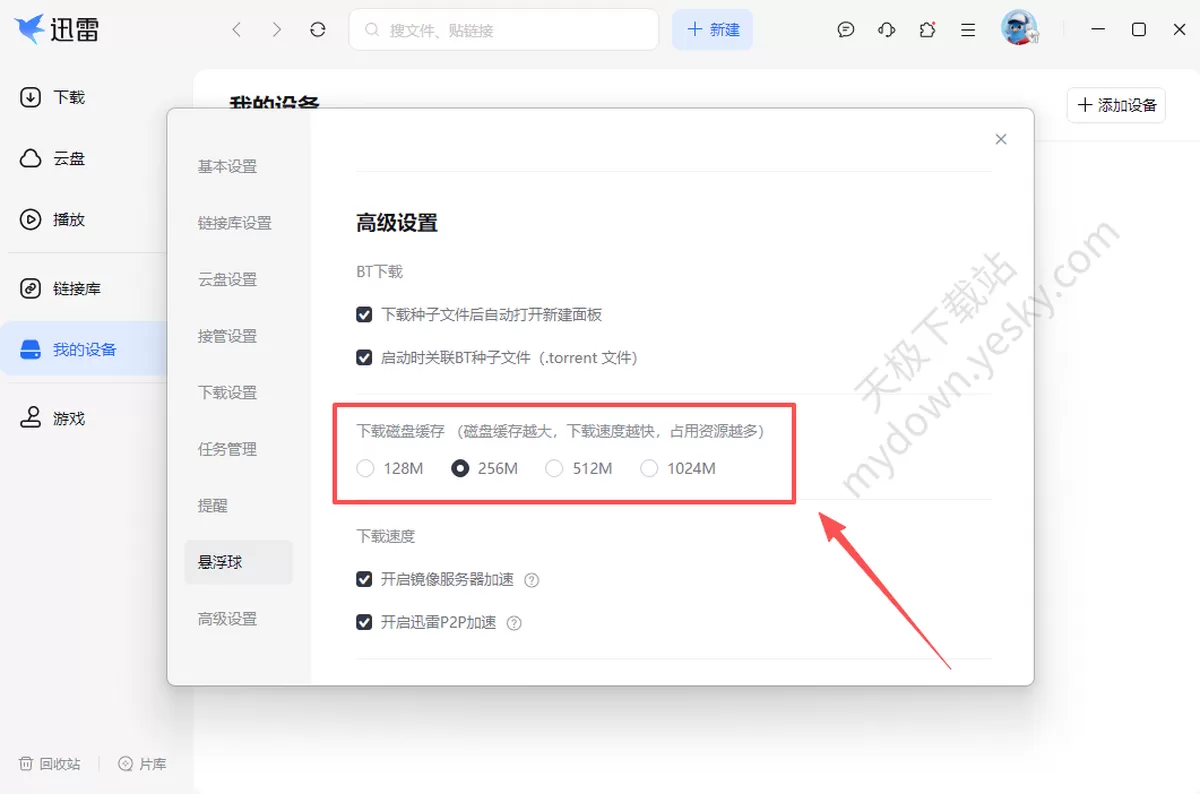
Task: Click the 添加设备 button
Action: click(x=1117, y=105)
